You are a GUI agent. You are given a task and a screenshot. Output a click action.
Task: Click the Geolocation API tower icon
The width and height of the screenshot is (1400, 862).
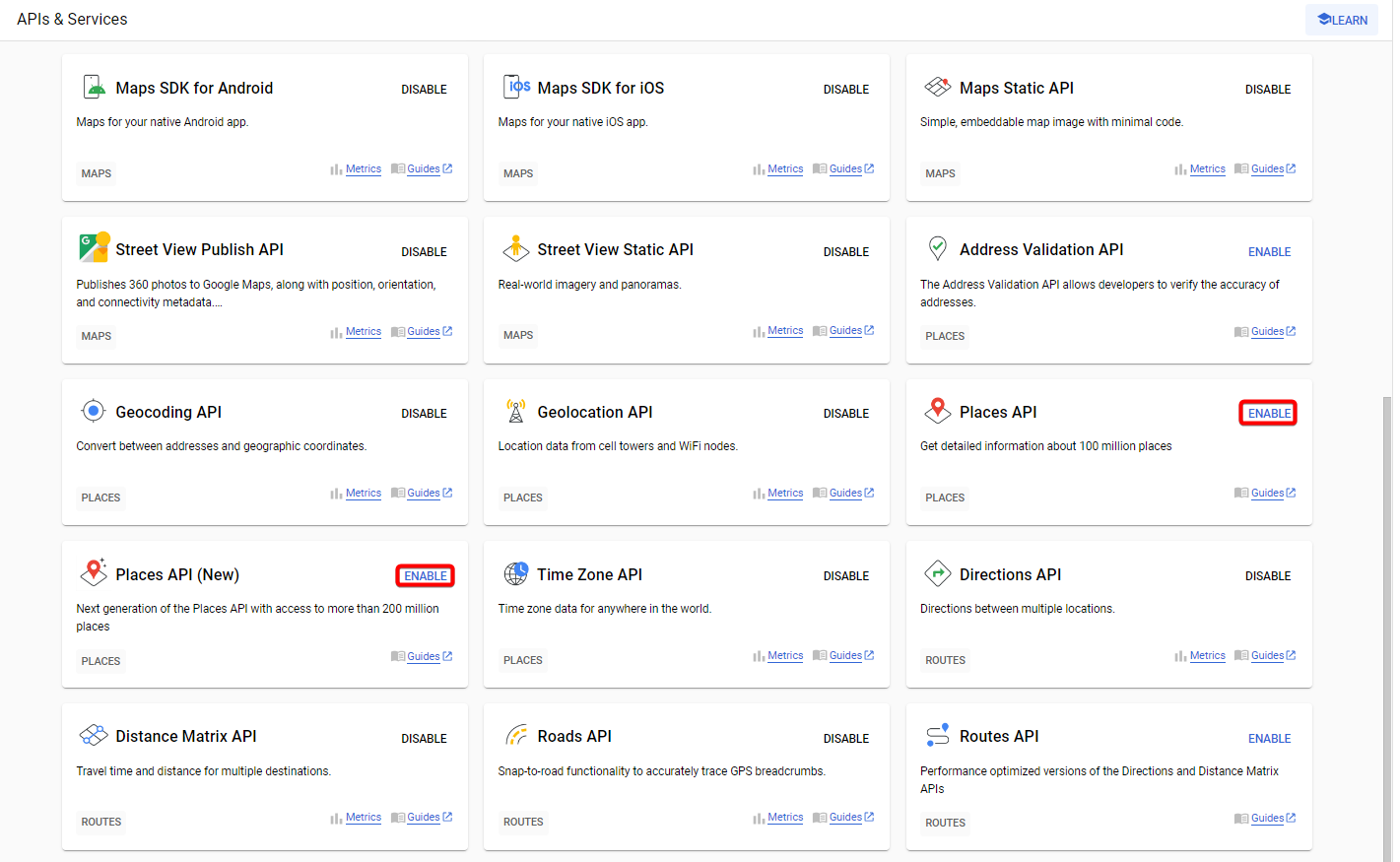pyautogui.click(x=515, y=411)
